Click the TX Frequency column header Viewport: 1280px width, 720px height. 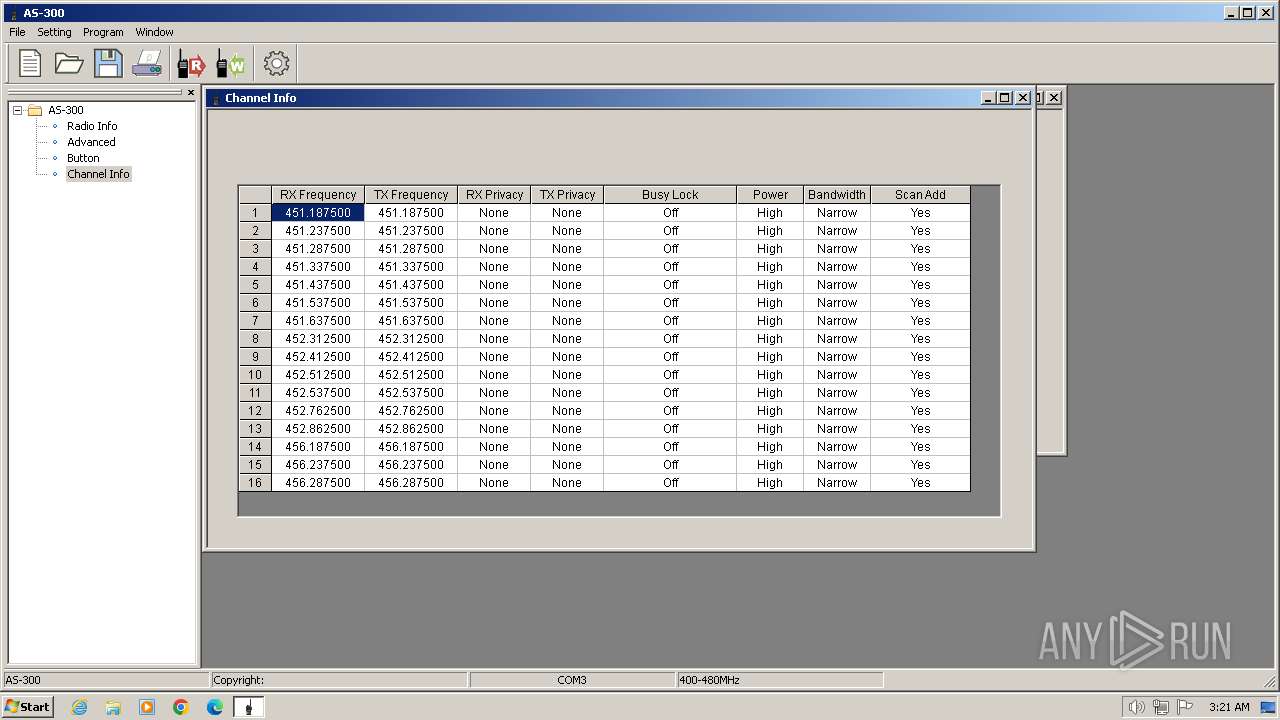[x=411, y=195]
